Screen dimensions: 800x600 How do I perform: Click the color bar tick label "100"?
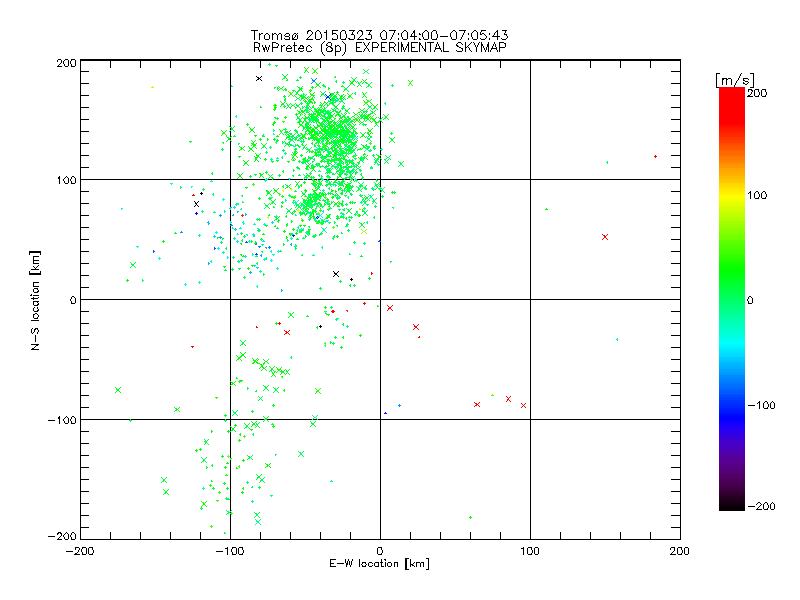757,195
